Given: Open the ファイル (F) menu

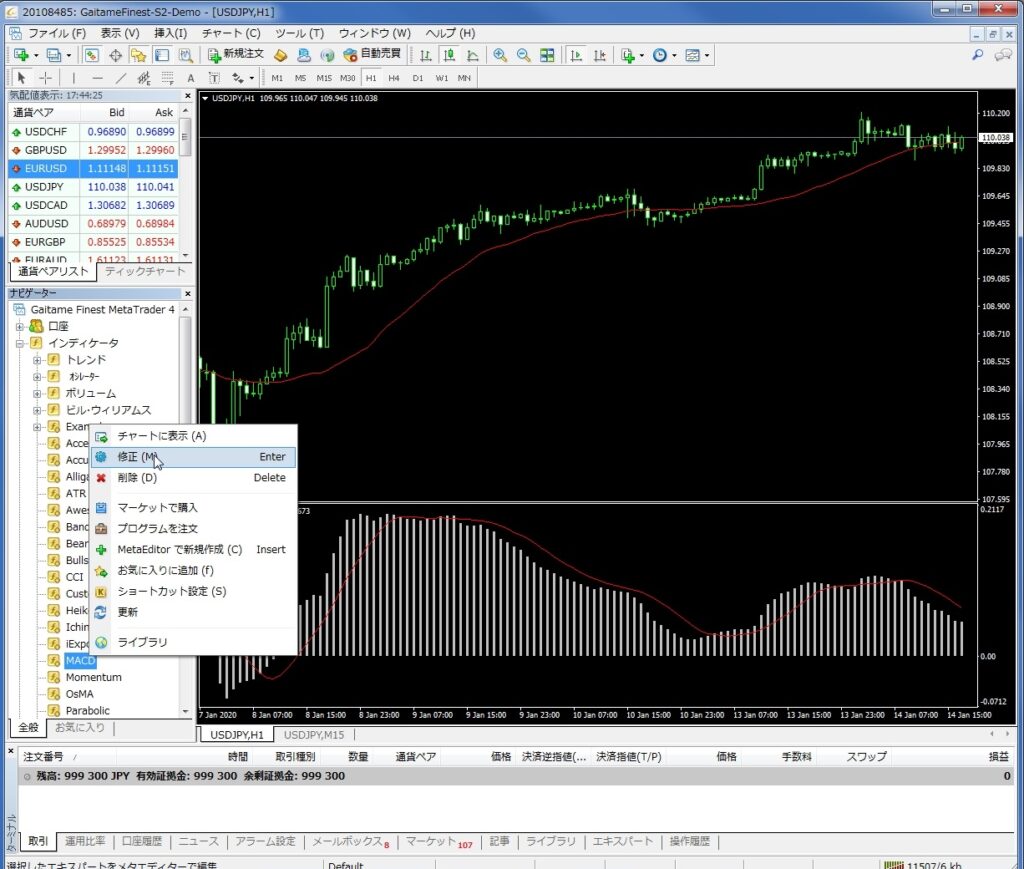Looking at the screenshot, I should (57, 33).
